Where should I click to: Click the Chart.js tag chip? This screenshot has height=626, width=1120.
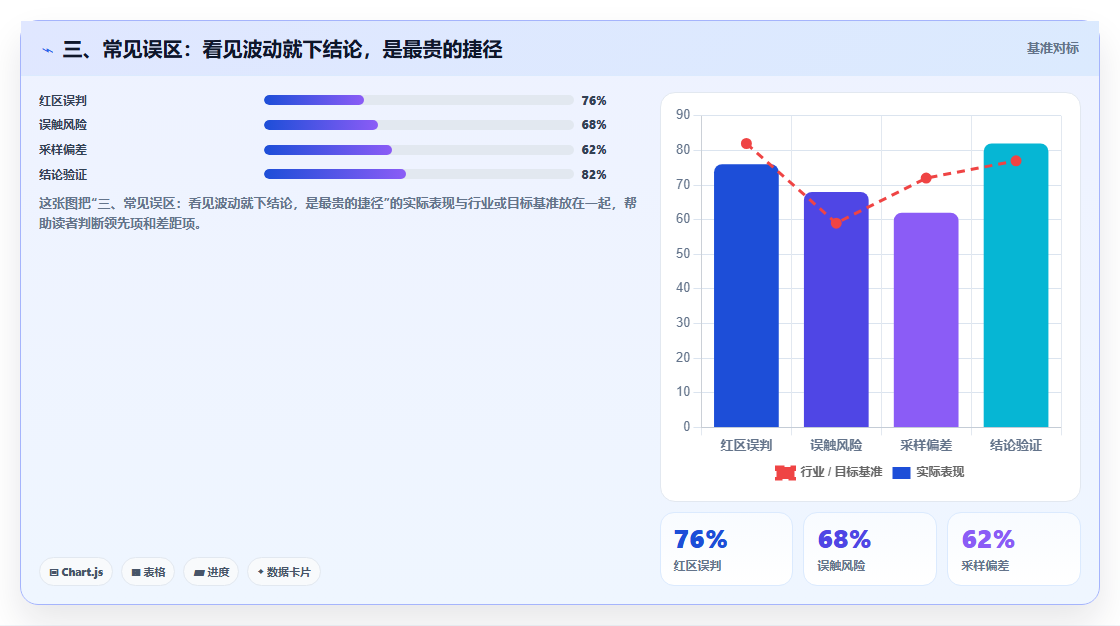pyautogui.click(x=76, y=572)
